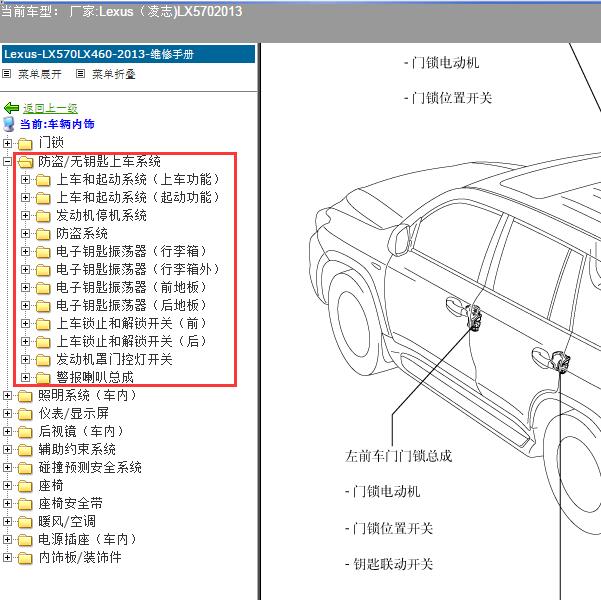601x600 pixels.
Task: Expand the 电子钥匙振荡器（后地板） node
Action: coord(25,306)
